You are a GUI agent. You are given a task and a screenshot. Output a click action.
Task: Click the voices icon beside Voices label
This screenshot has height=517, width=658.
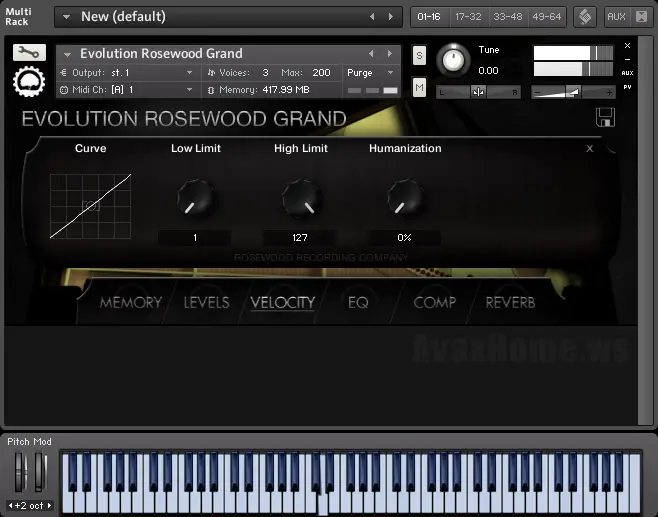[x=211, y=73]
